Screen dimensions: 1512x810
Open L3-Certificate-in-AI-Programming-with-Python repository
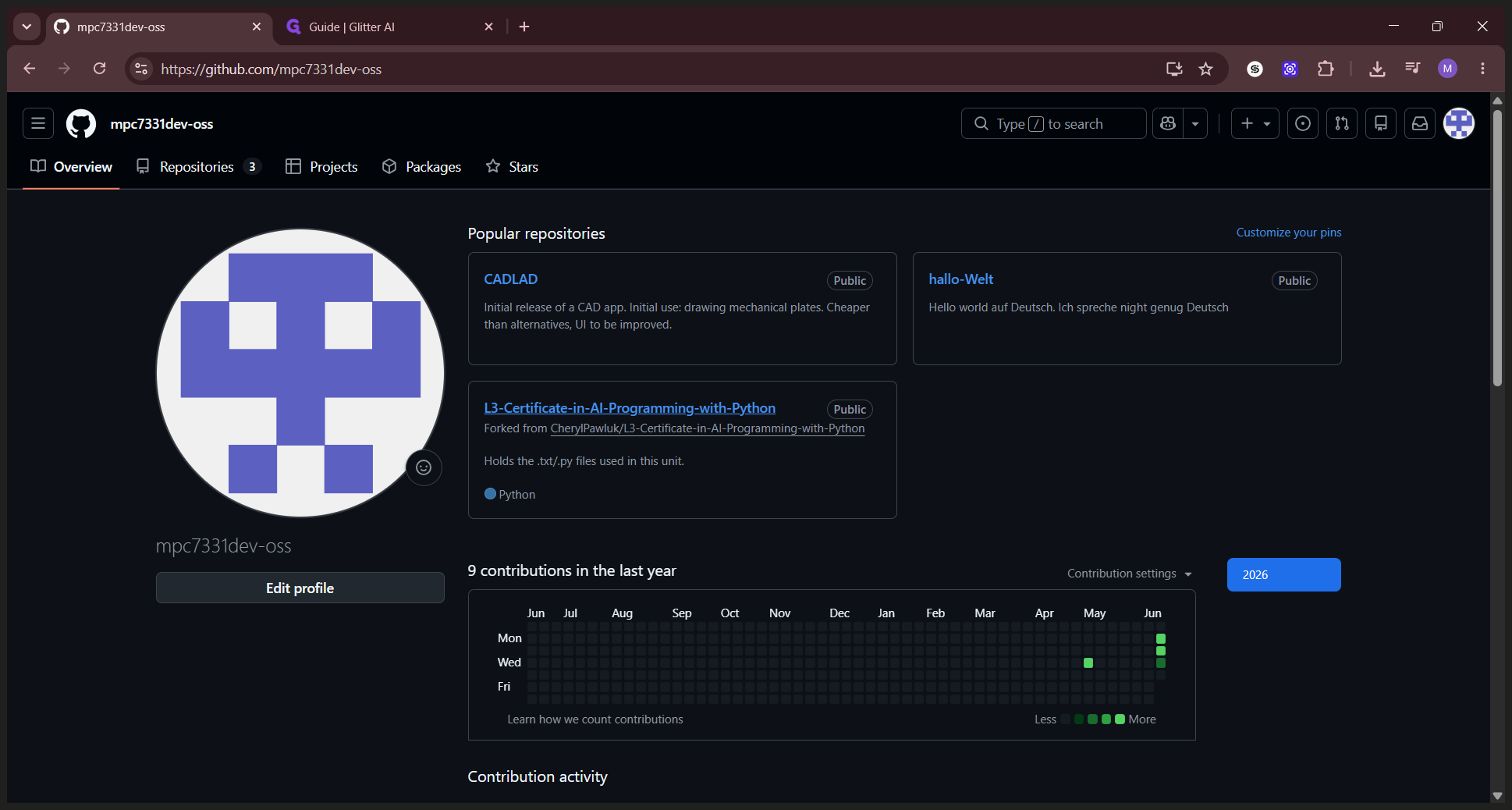(630, 407)
